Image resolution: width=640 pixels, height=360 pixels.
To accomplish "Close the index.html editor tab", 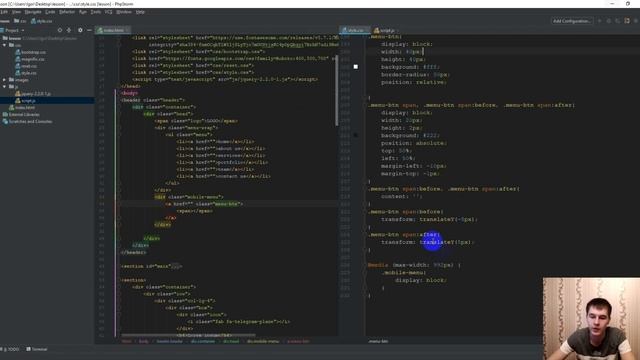I will coord(127,30).
